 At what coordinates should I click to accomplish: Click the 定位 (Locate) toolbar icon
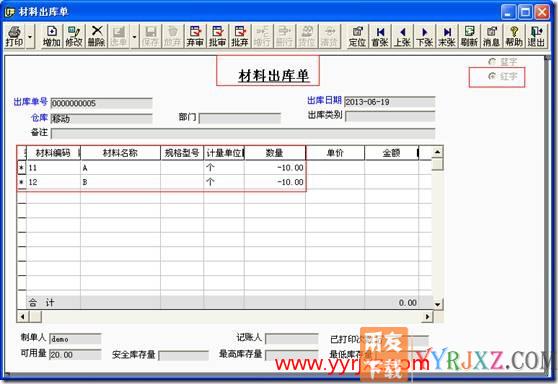click(357, 36)
